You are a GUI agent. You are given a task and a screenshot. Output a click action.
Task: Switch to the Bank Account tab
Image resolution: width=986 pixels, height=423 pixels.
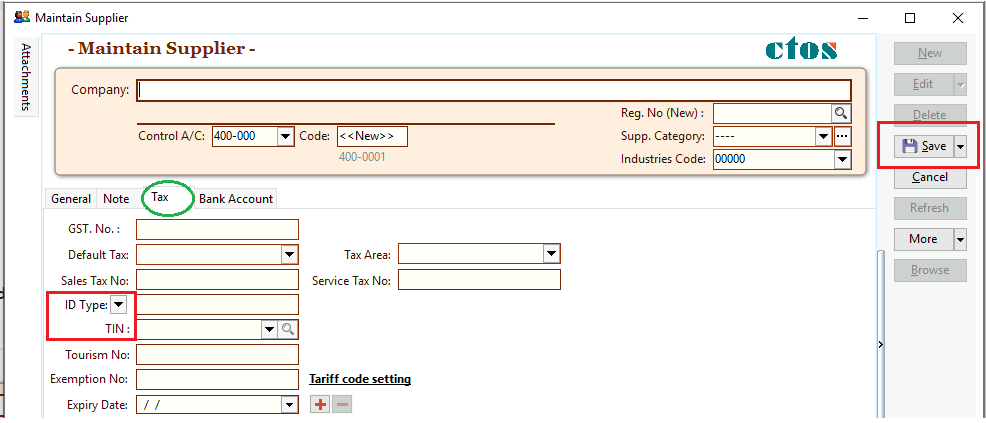point(236,199)
